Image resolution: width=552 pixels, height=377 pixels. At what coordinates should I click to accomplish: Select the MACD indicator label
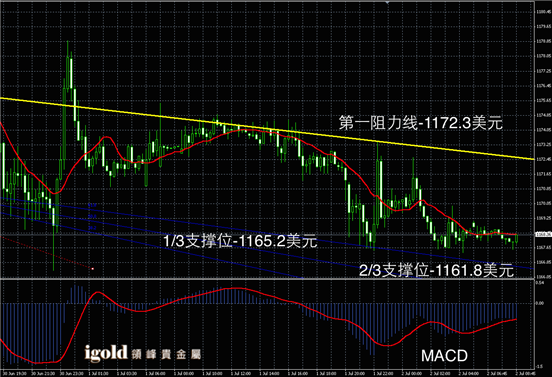point(444,356)
